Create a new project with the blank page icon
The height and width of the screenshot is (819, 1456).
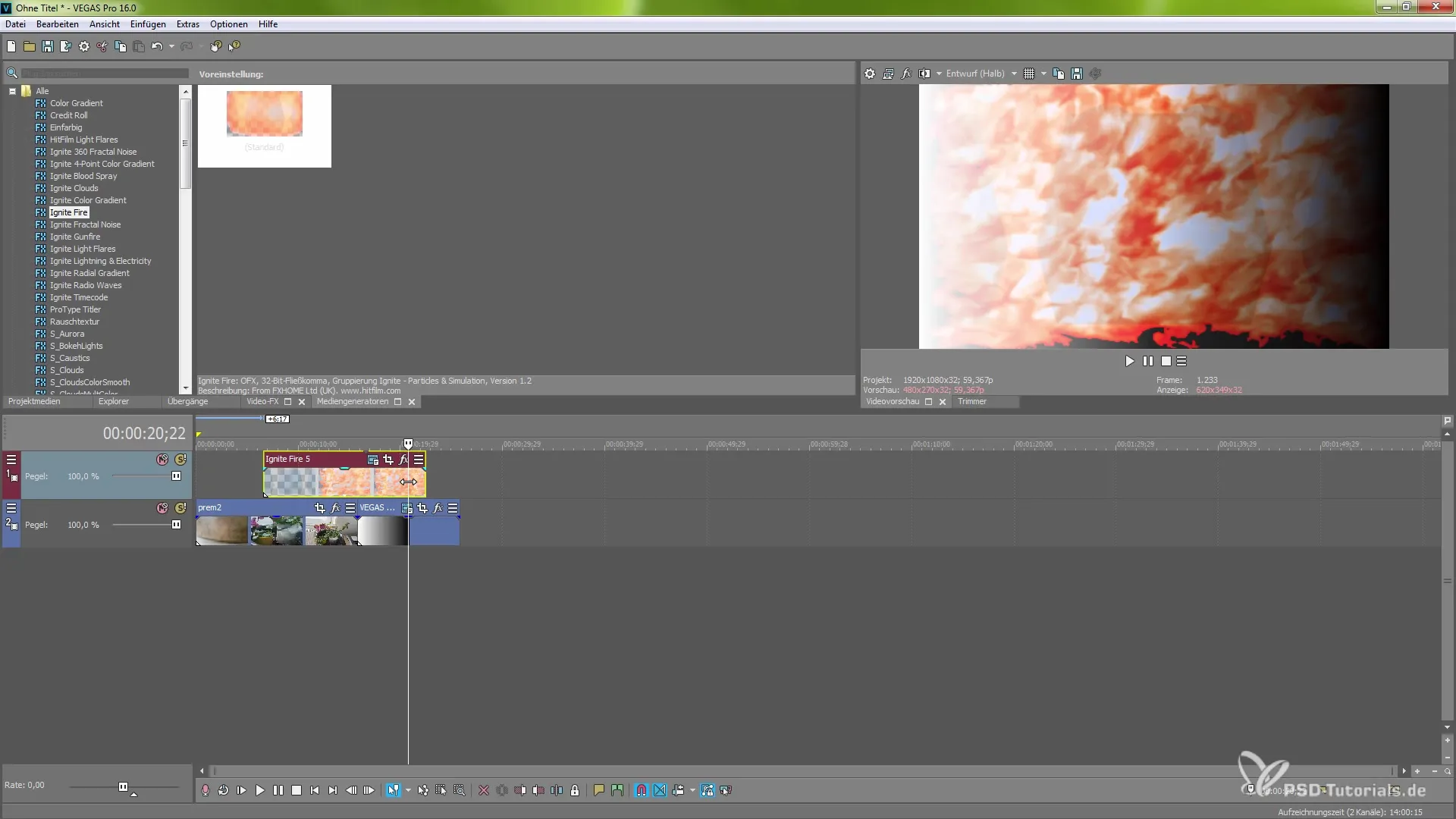point(11,46)
